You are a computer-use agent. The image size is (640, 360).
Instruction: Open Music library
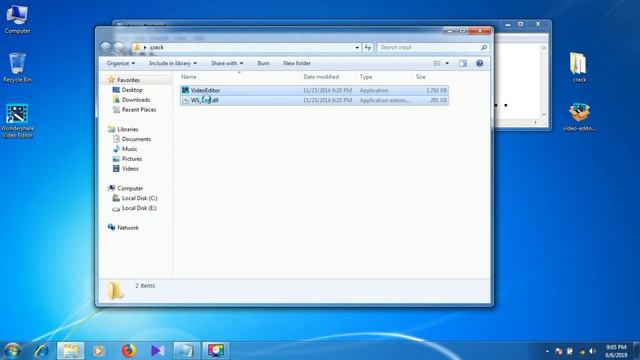tap(129, 149)
